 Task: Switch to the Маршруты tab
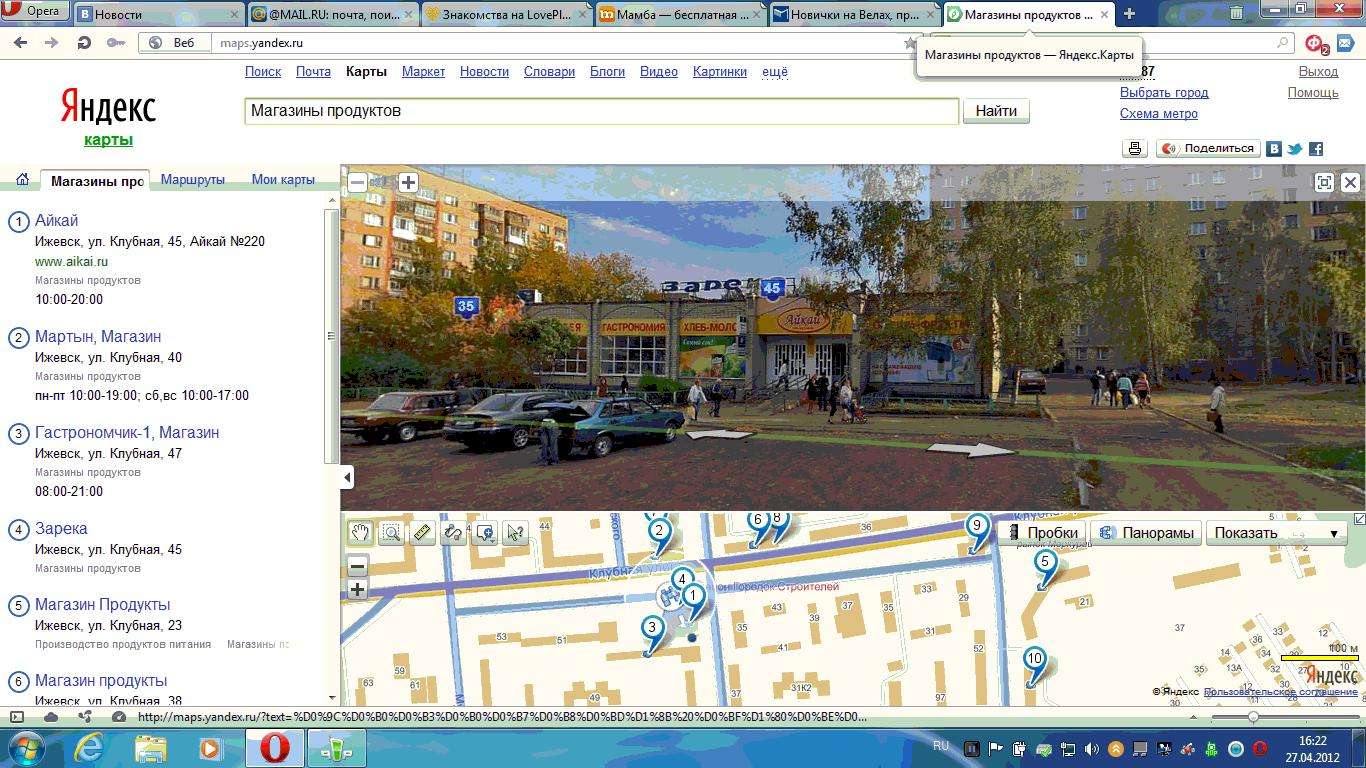click(193, 180)
